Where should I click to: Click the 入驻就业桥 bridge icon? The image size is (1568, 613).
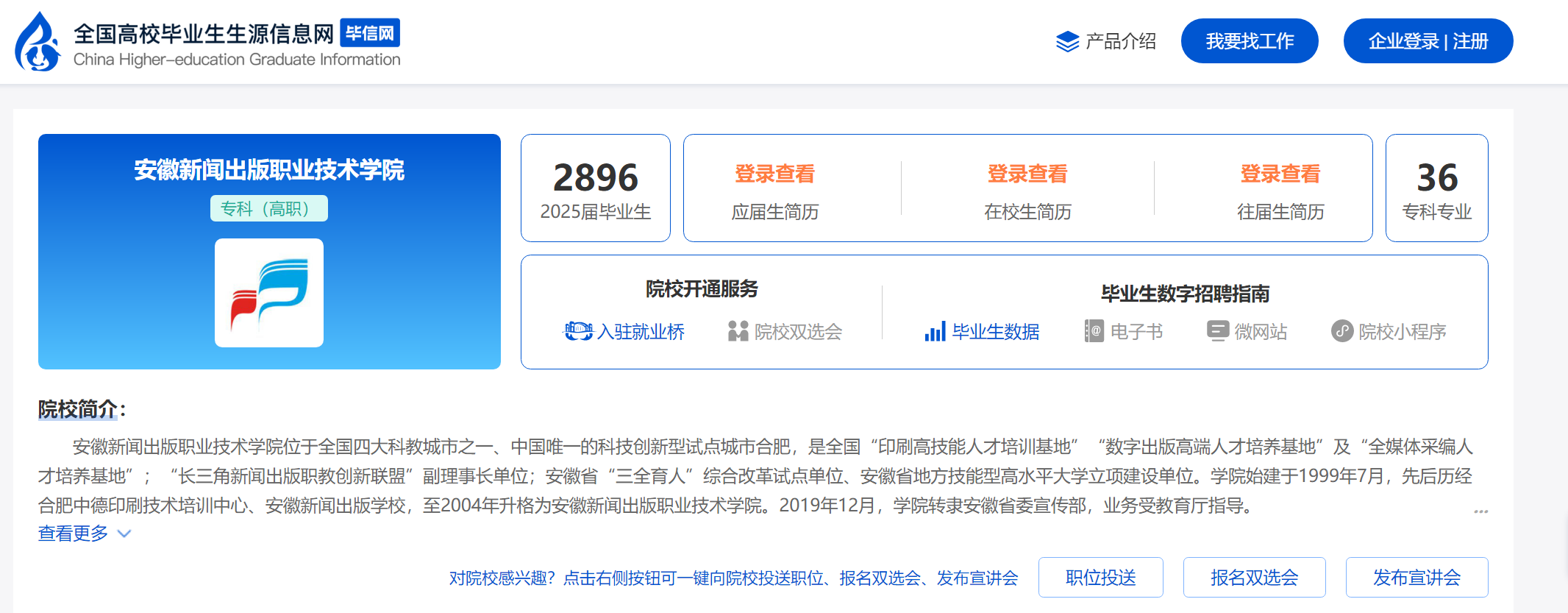(578, 332)
